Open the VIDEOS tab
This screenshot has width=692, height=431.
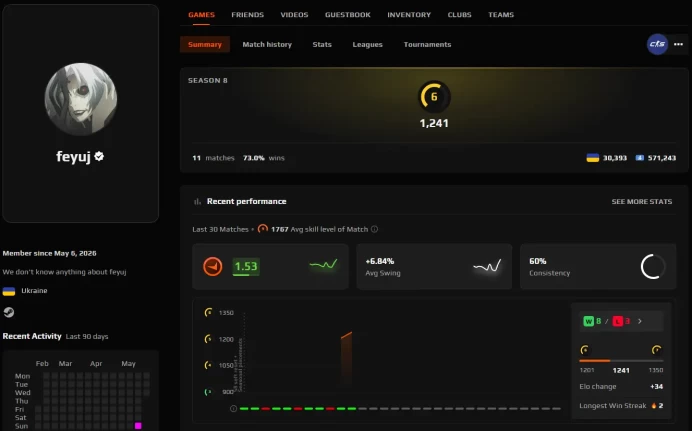point(294,15)
